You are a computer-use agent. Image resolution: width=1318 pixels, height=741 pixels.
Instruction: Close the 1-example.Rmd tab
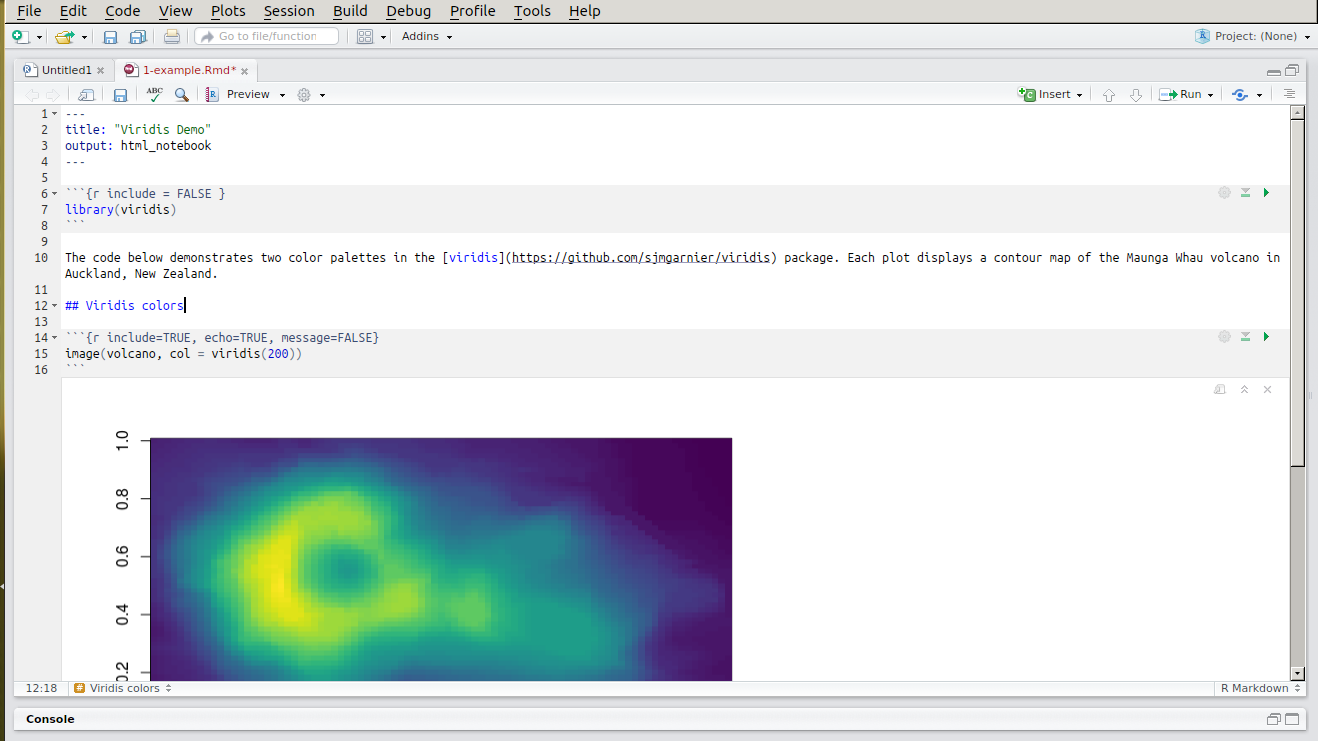coord(244,71)
